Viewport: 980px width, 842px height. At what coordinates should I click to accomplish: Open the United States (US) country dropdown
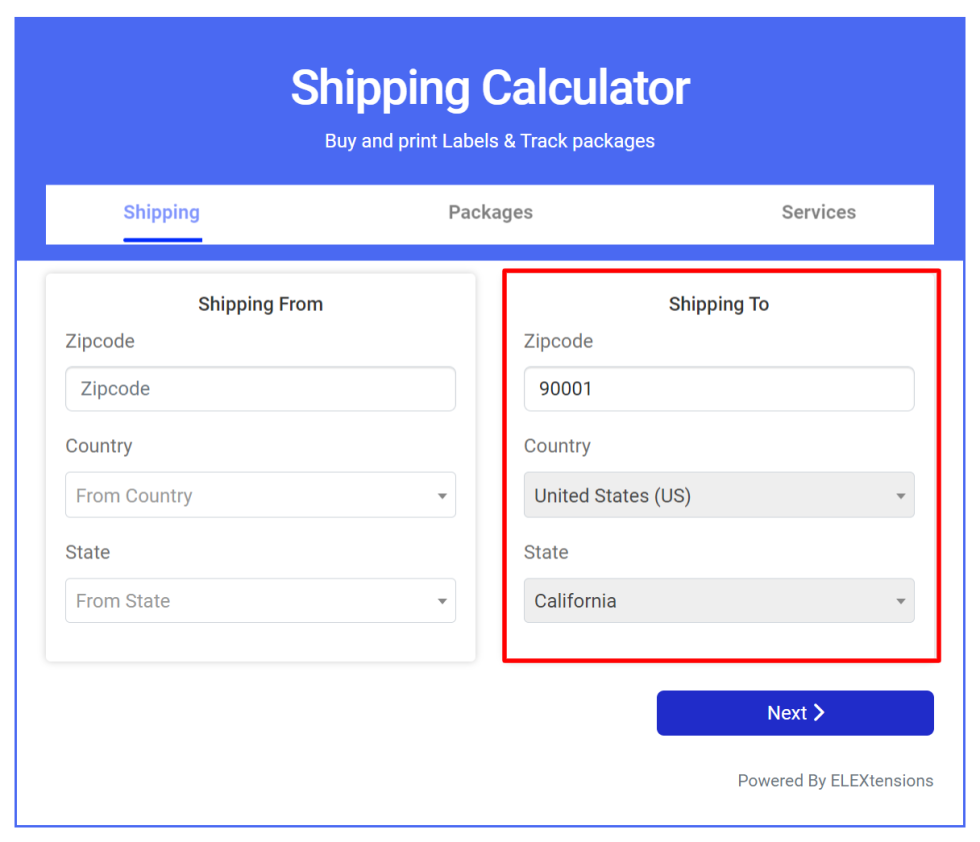coord(719,495)
